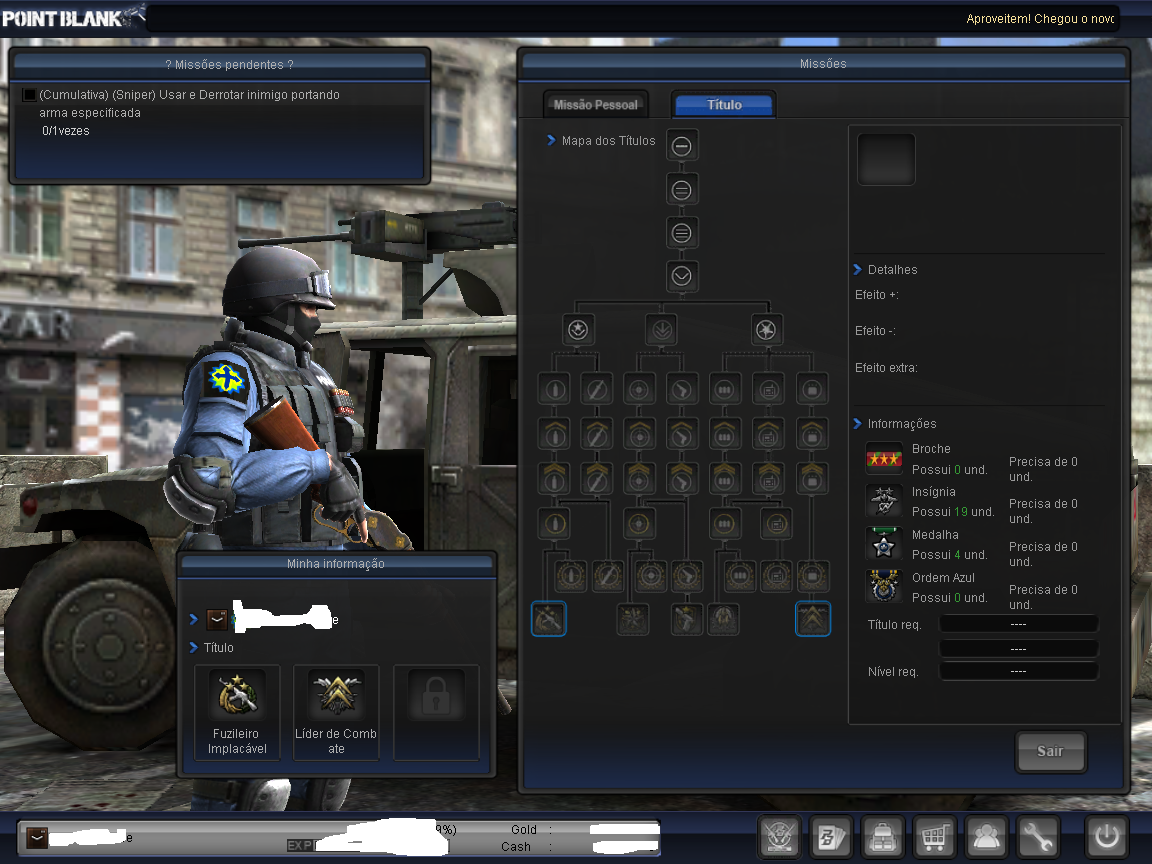The width and height of the screenshot is (1152, 864).
Task: Select the blue-highlighted crossed-rifles title icon
Action: point(549,619)
